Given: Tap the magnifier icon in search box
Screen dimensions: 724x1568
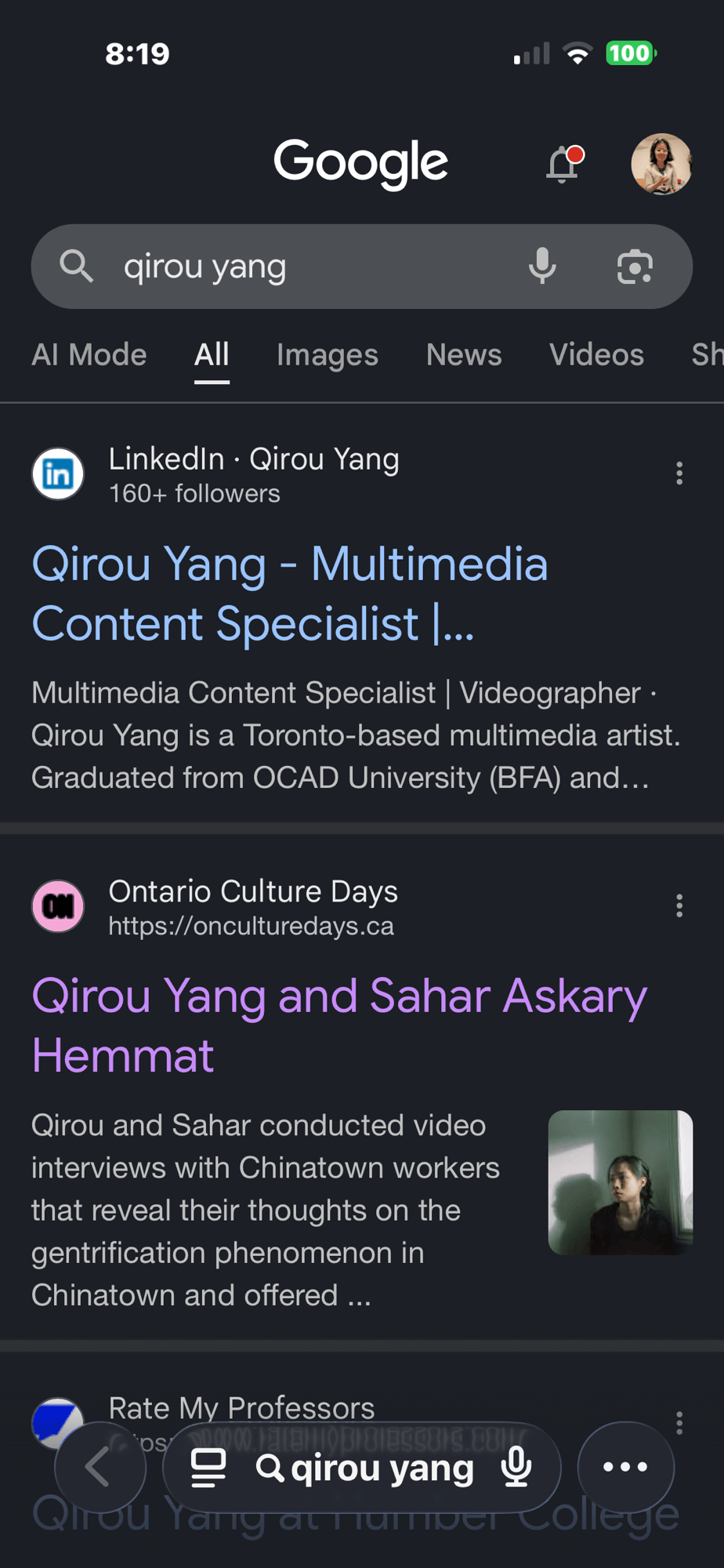Looking at the screenshot, I should [x=76, y=267].
